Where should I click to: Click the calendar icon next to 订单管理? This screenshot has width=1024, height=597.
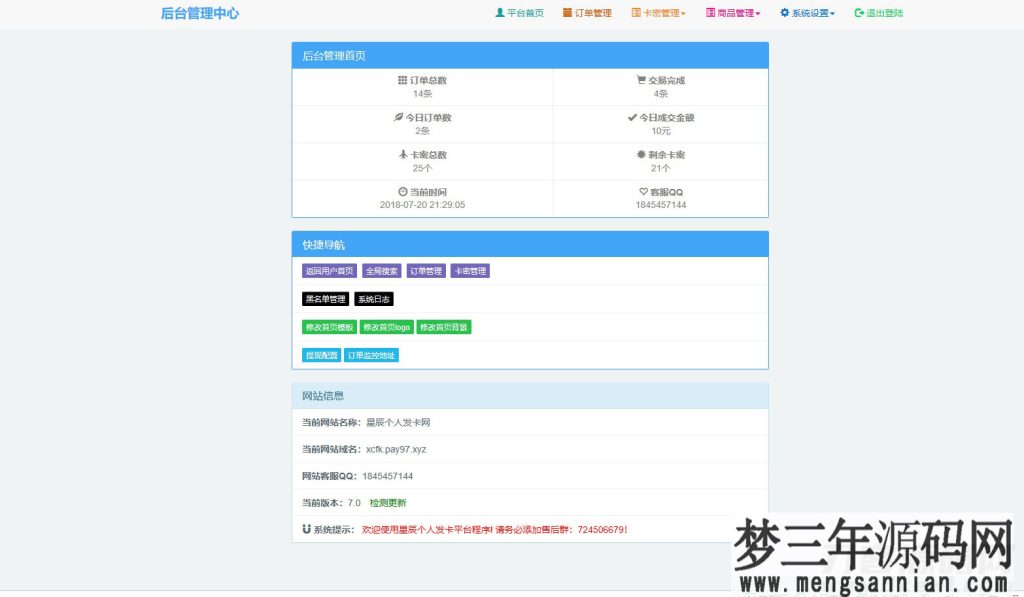[x=567, y=13]
